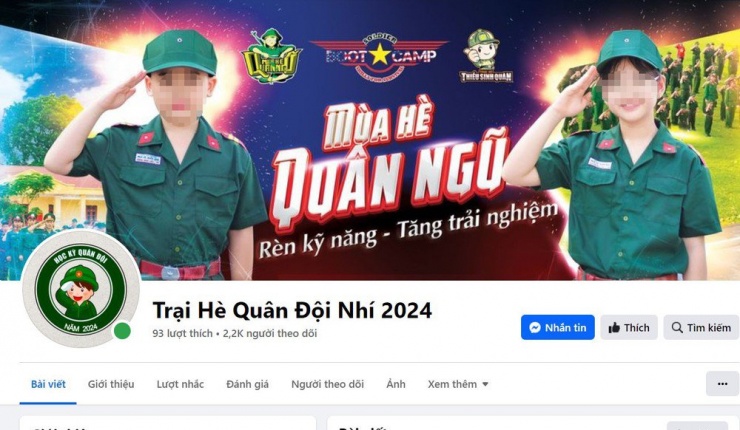Click the 2,2K người theo dõi link

270,334
